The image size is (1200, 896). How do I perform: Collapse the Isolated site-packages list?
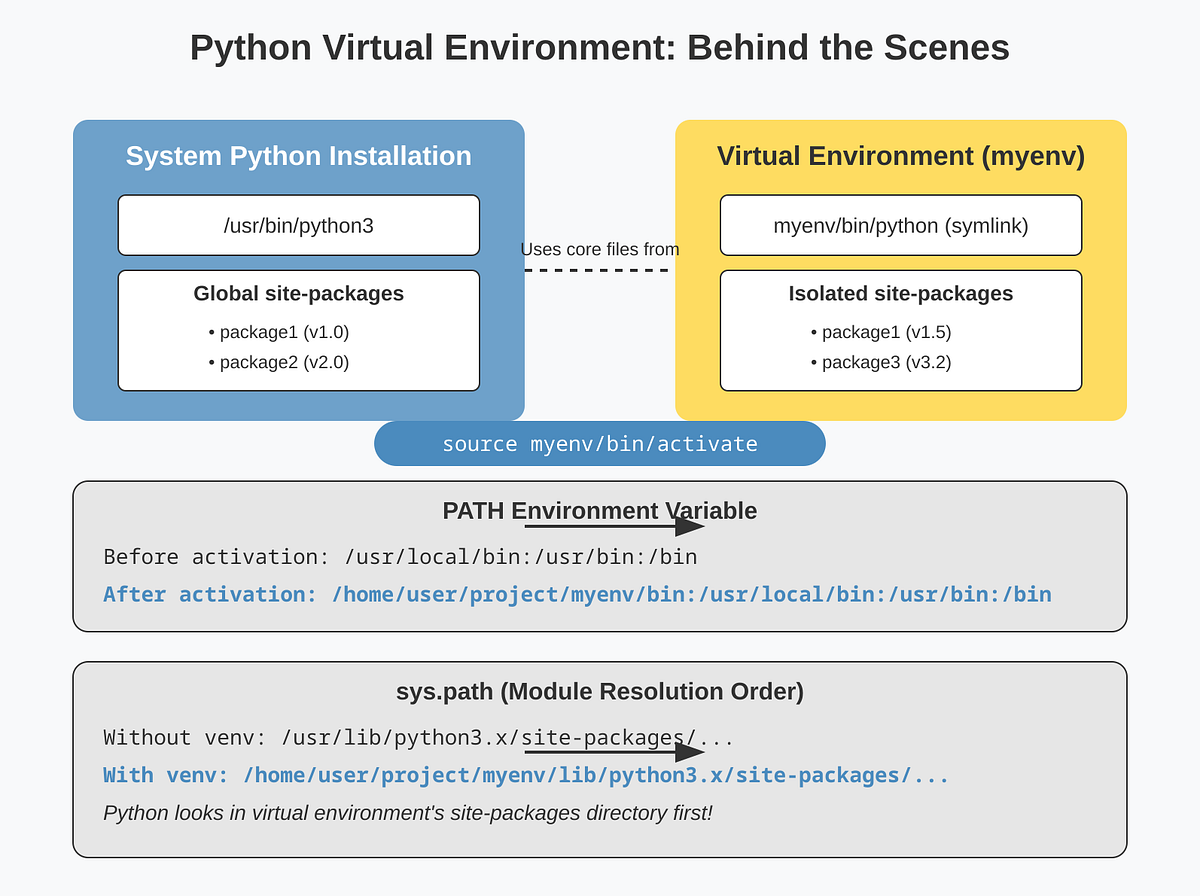point(899,293)
